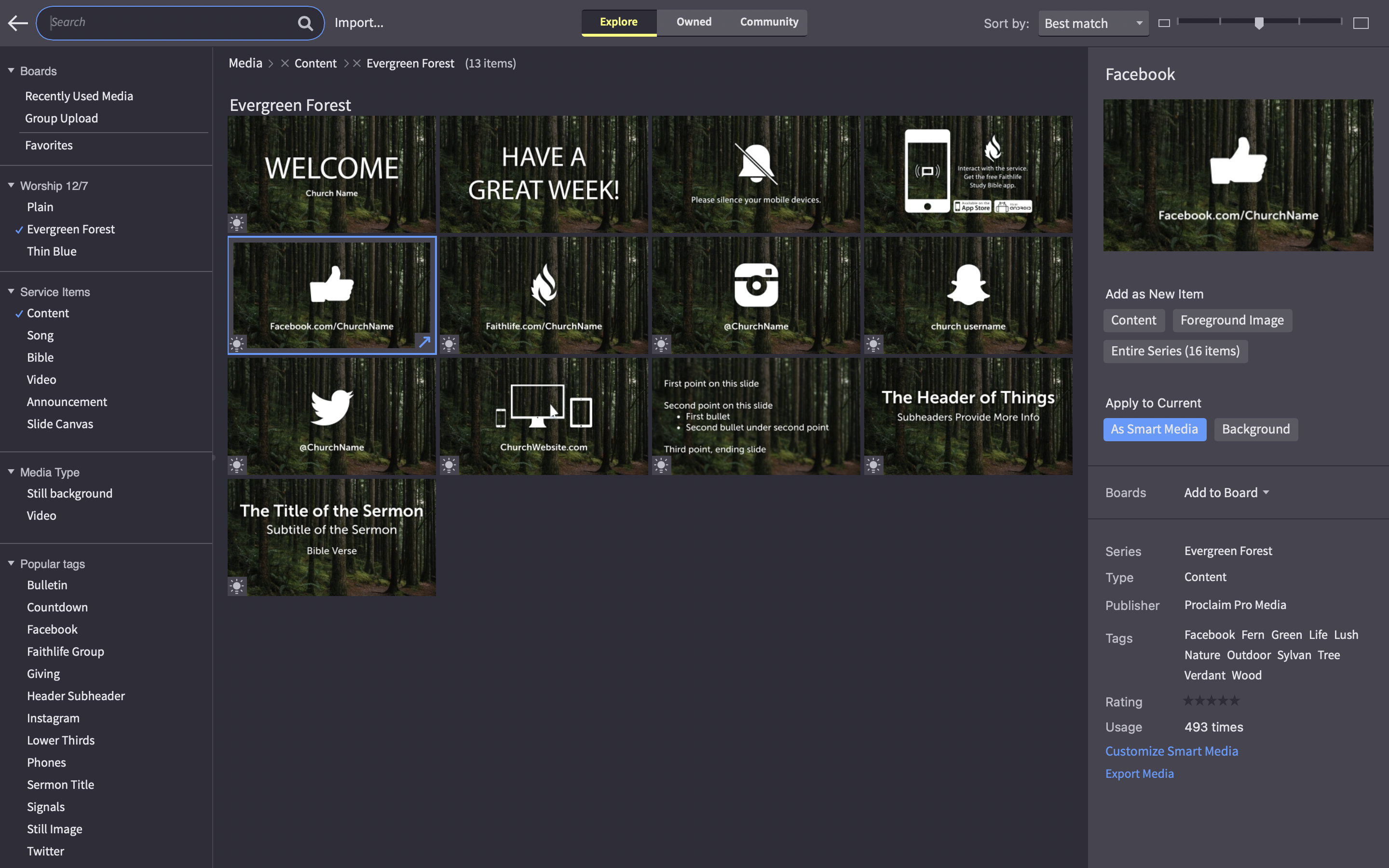
Task: Switch to the Explore tab
Action: (619, 22)
